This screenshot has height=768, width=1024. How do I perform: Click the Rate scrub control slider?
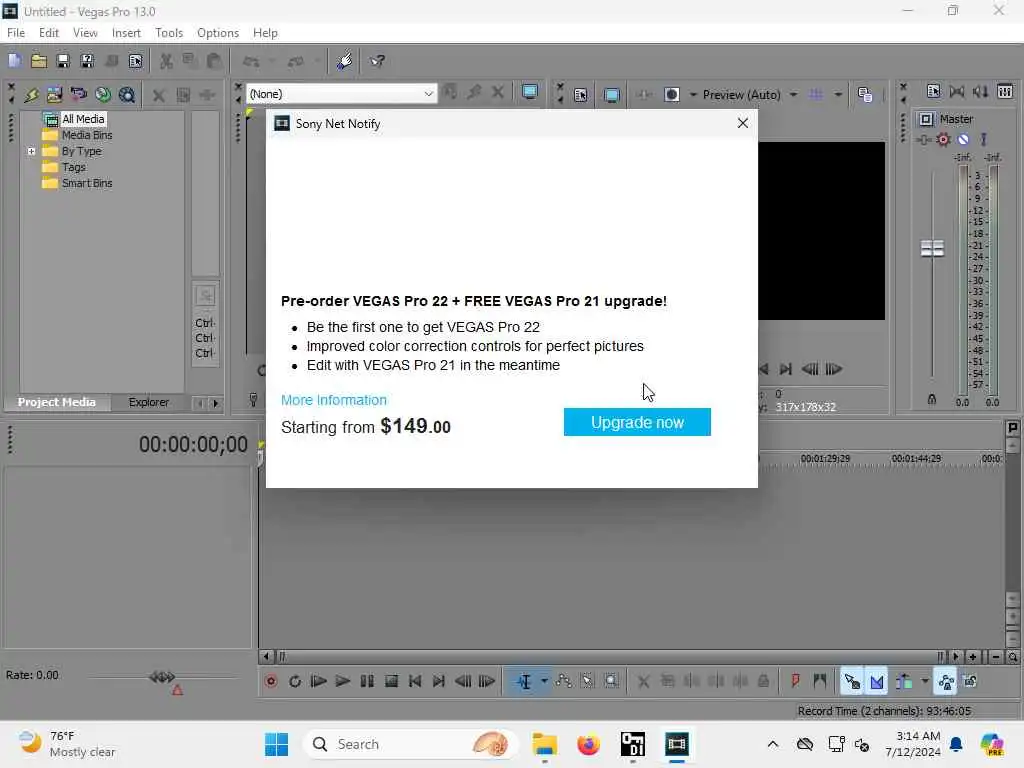[x=162, y=677]
